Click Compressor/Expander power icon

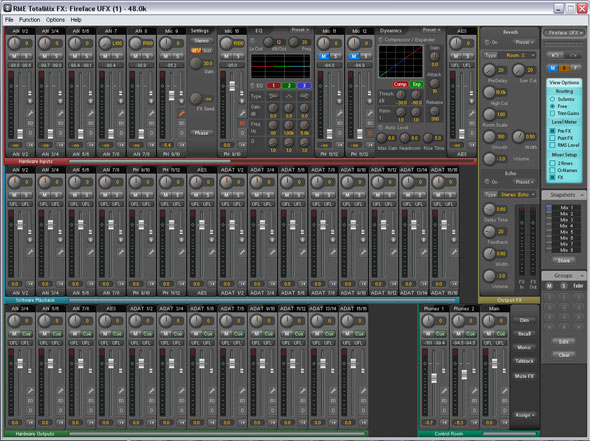pyautogui.click(x=381, y=40)
